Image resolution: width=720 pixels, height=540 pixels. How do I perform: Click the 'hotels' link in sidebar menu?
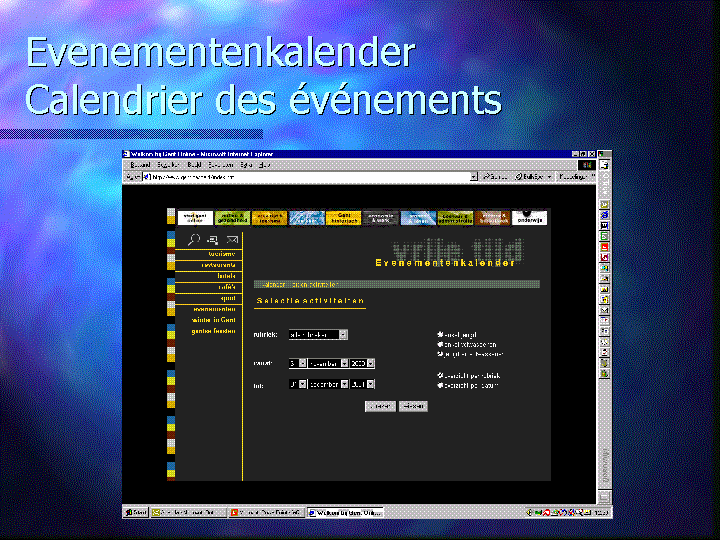[x=226, y=275]
